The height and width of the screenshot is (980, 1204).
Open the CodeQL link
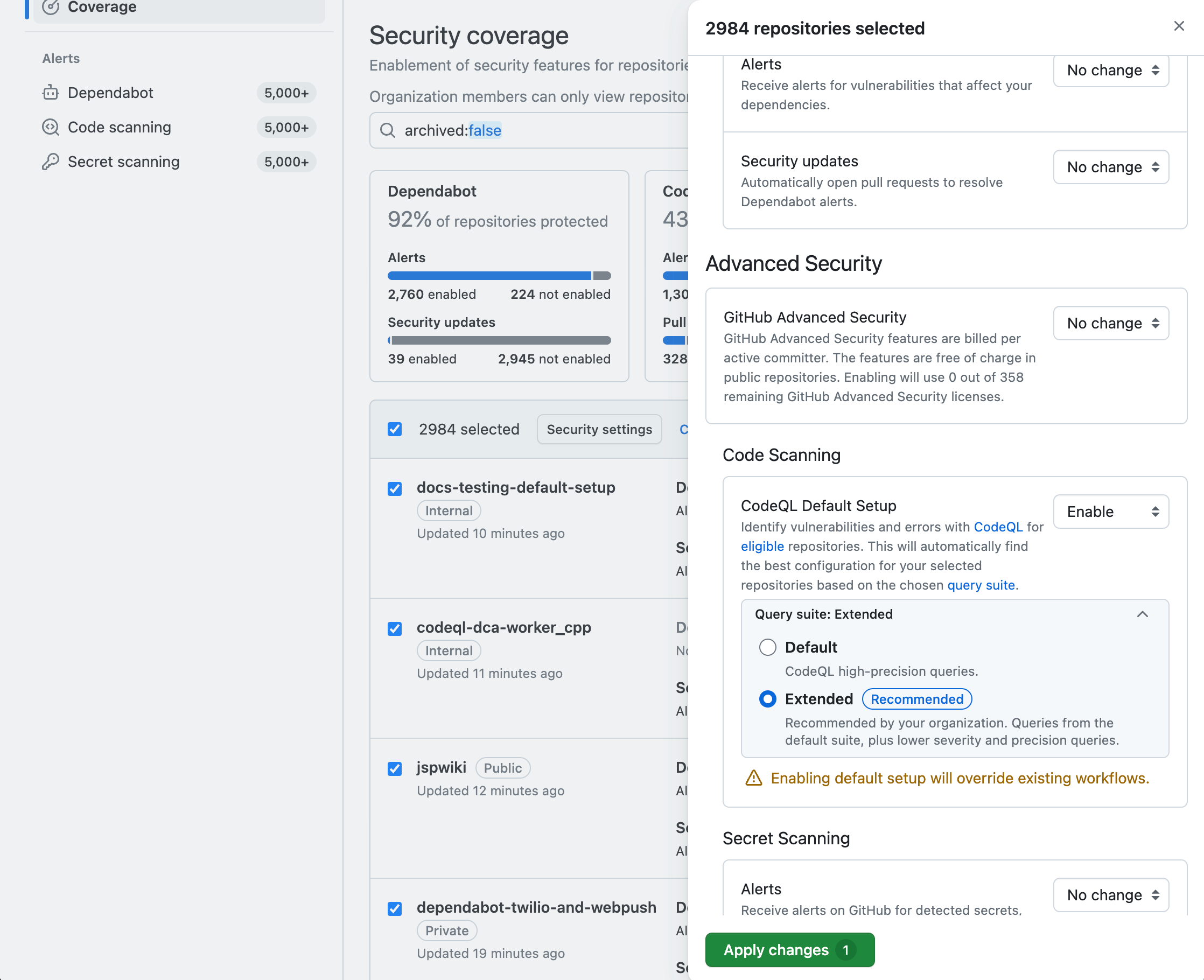coord(998,527)
